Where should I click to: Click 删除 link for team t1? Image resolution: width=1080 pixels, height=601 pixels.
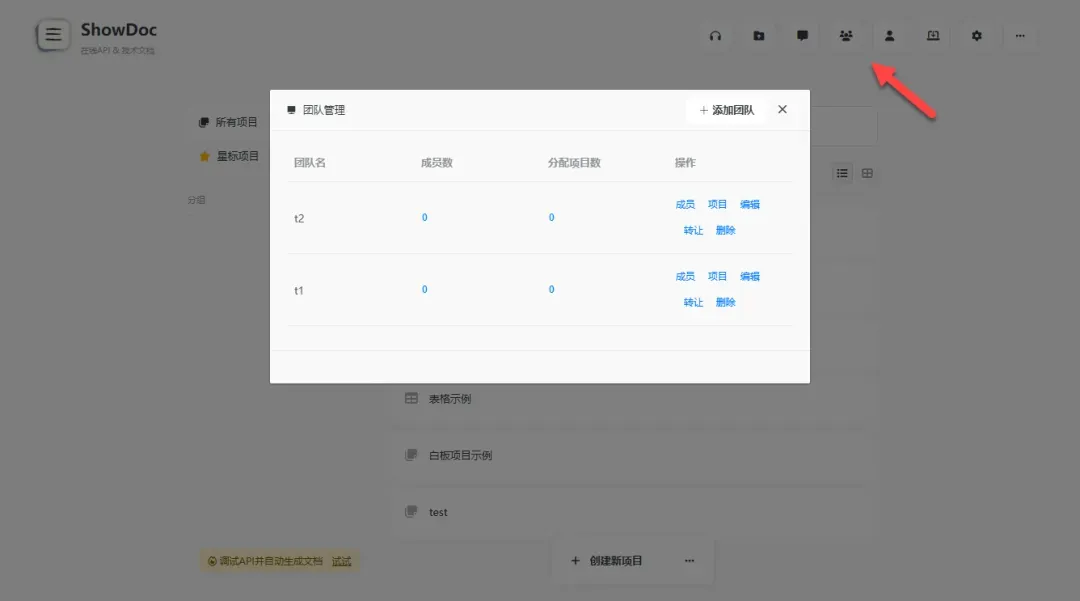click(x=725, y=302)
